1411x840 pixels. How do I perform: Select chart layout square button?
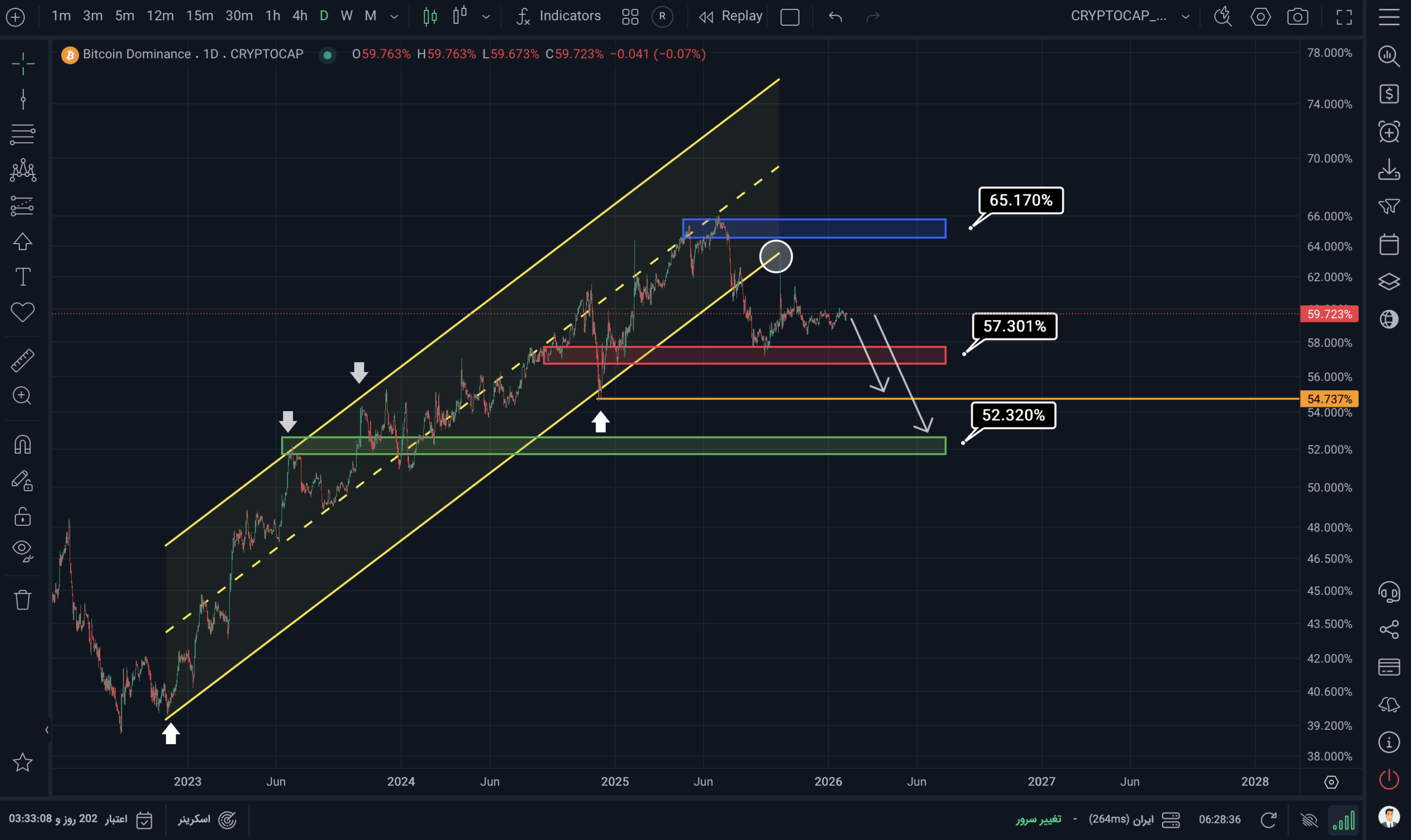click(789, 17)
